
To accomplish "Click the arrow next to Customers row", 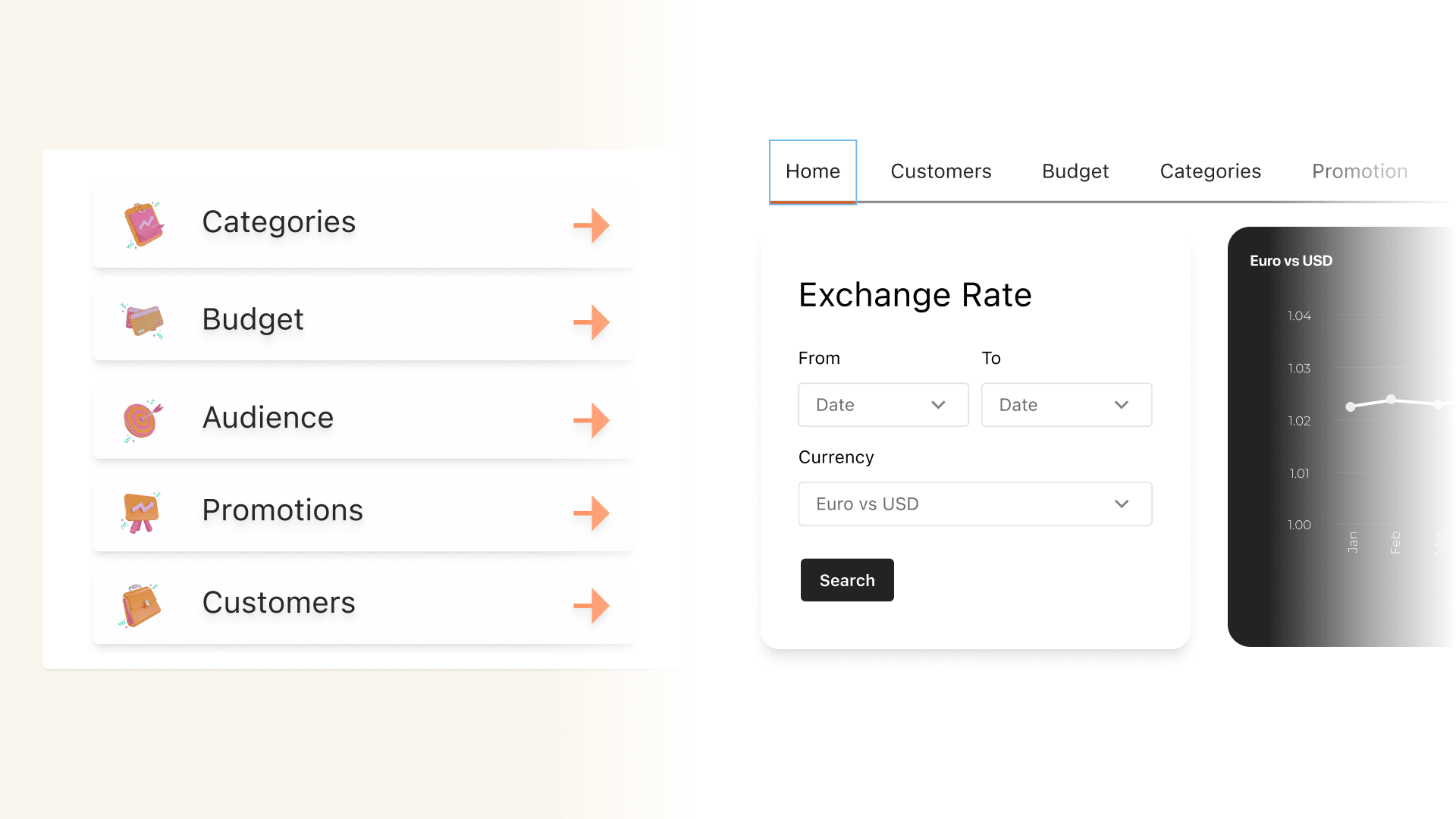I will (x=590, y=606).
